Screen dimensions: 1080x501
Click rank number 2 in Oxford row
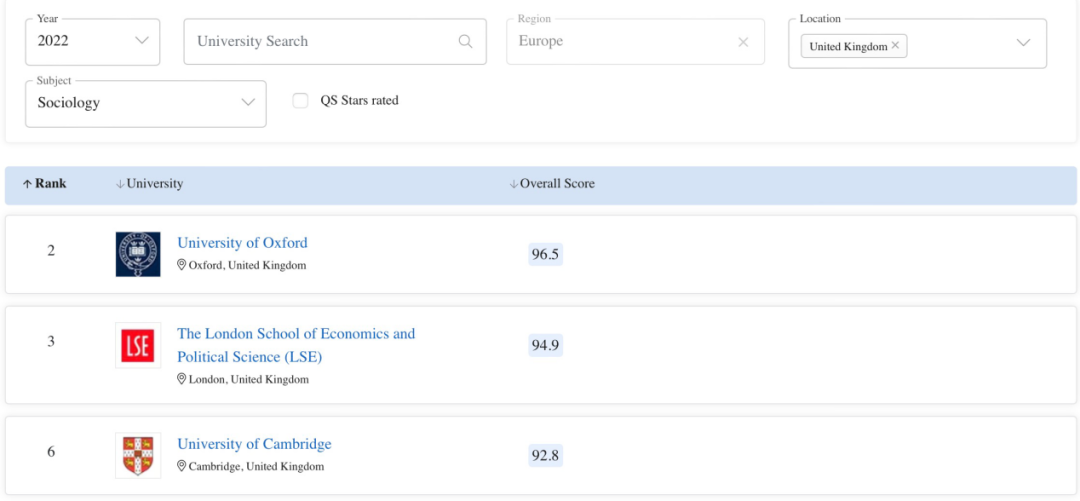tap(51, 251)
